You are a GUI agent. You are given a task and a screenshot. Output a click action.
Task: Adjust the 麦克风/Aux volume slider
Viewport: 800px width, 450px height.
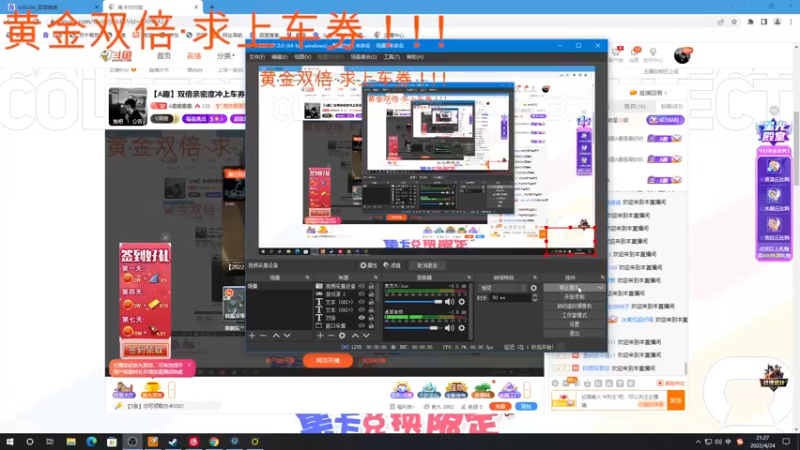tap(414, 302)
